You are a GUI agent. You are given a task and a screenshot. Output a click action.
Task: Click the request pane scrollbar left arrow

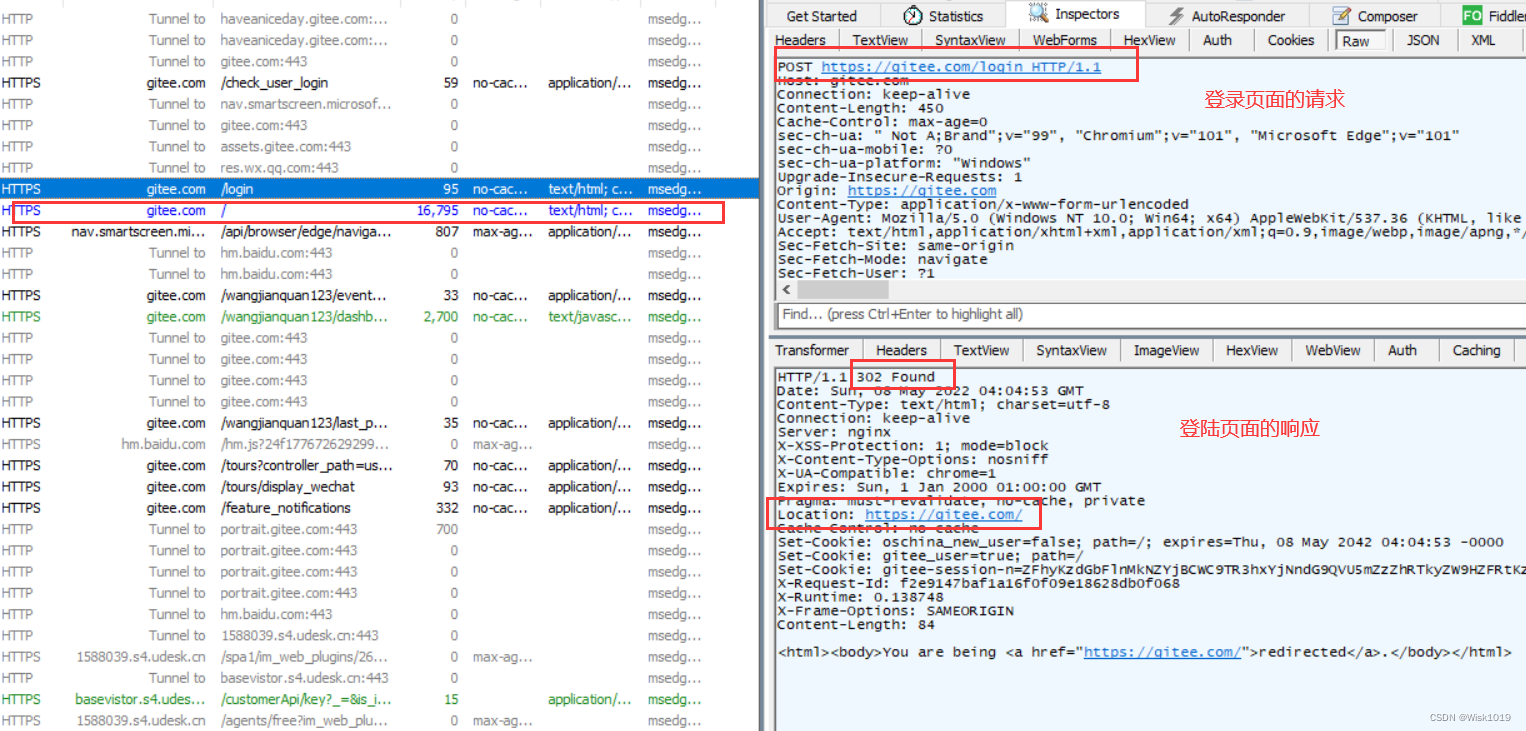[786, 289]
